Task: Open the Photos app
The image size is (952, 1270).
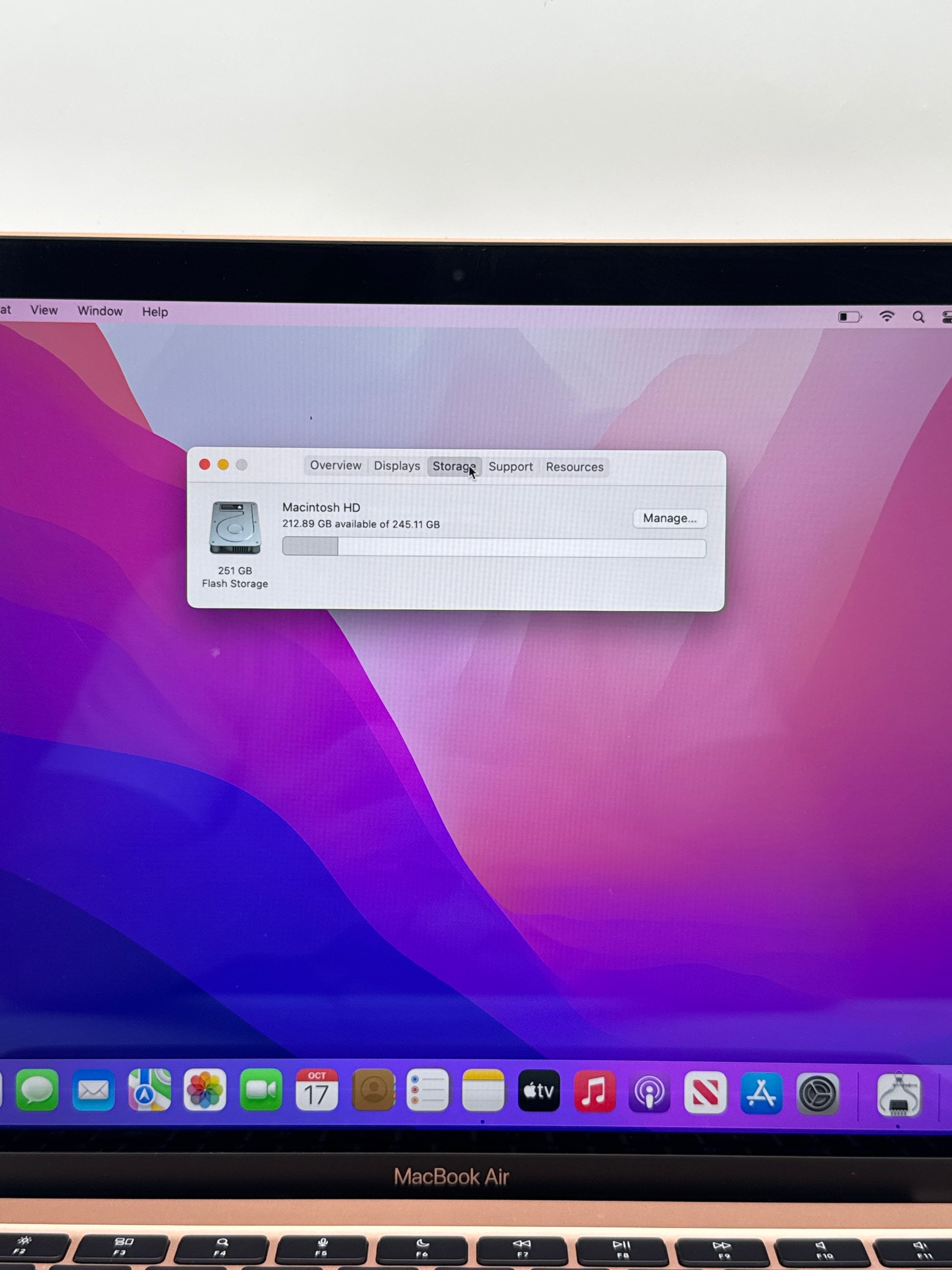Action: 205,1090
